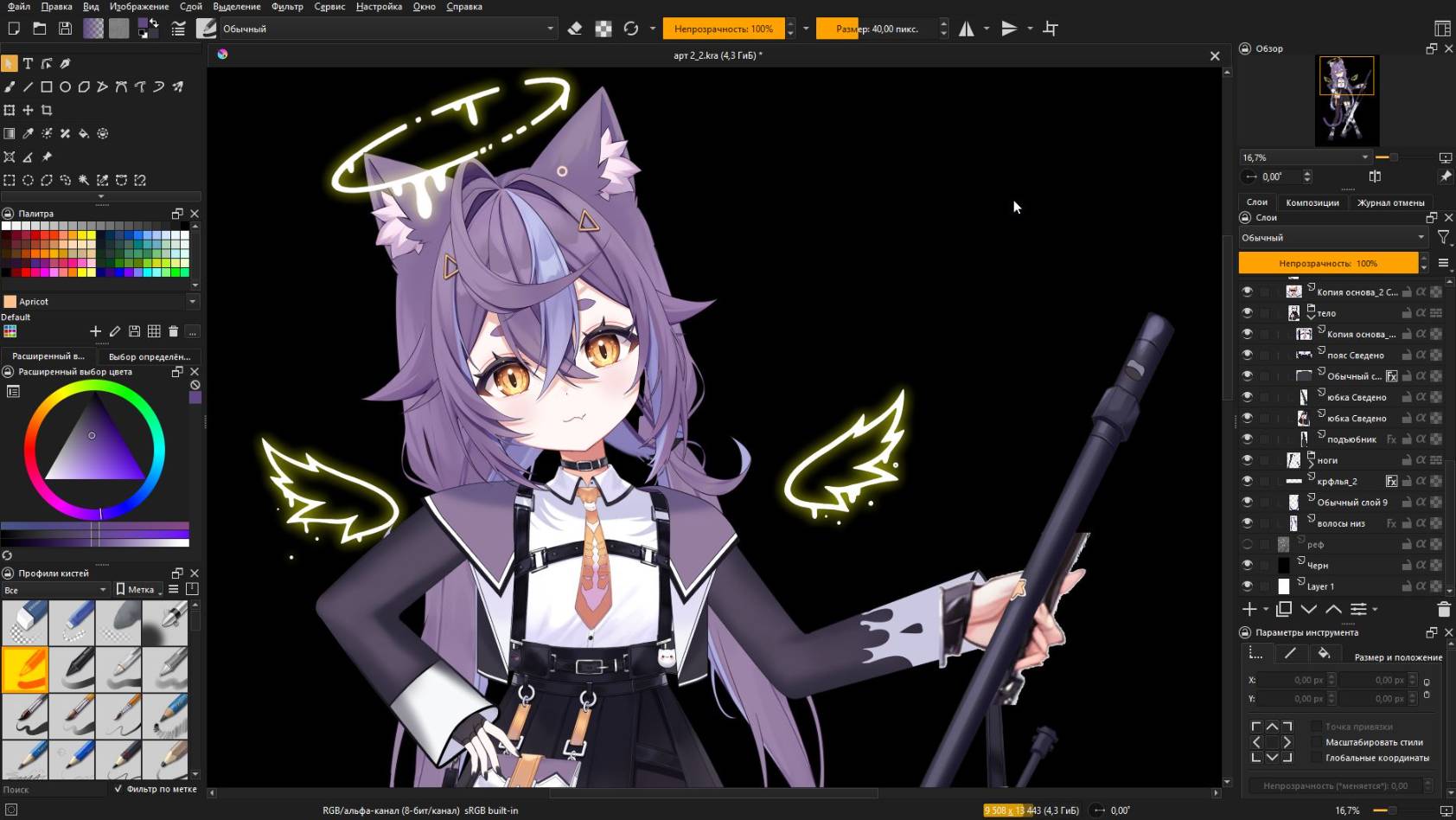Viewport: 1456px width, 820px height.
Task: Hide the 'пояс Сведено' layer
Action: (1247, 355)
